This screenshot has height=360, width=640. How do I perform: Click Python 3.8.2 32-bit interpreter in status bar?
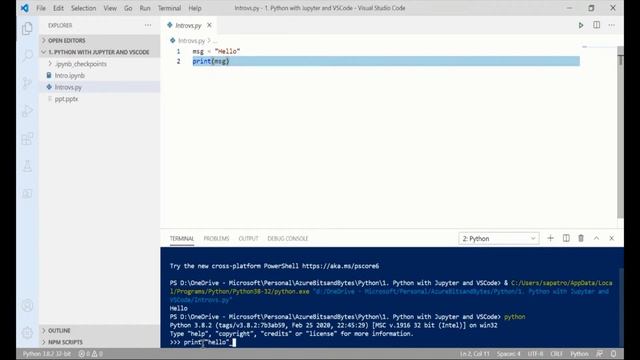coord(47,354)
